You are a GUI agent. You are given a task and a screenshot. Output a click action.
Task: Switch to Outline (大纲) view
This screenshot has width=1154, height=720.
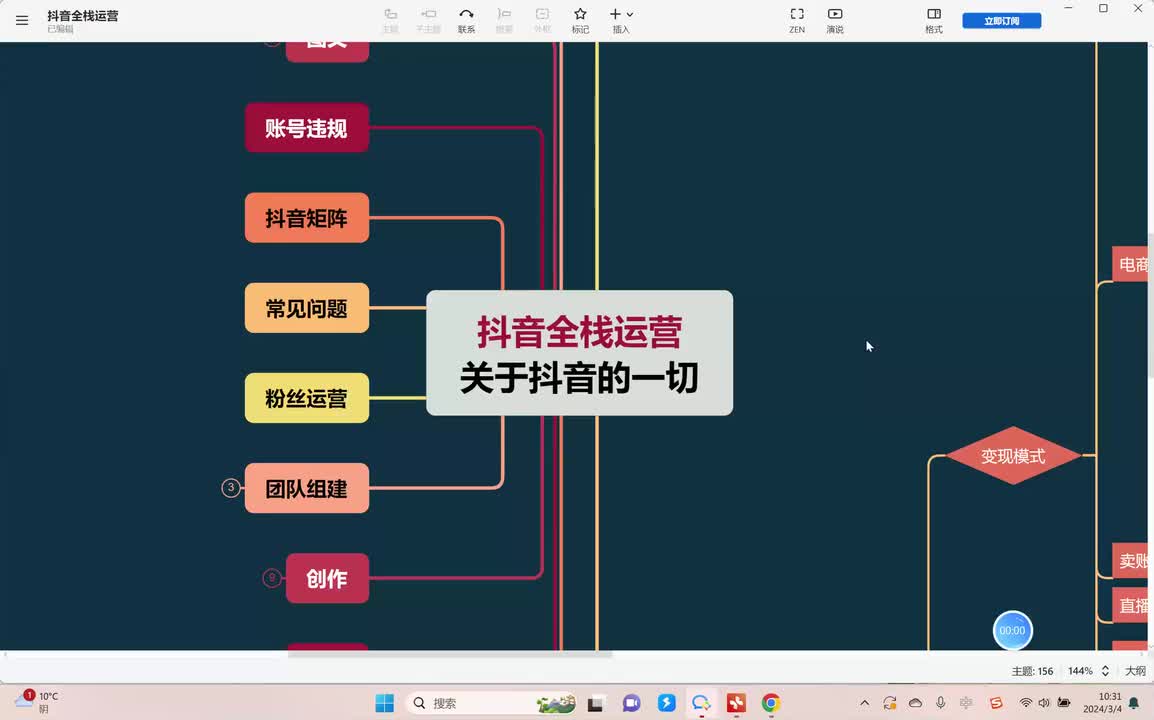tap(1135, 671)
